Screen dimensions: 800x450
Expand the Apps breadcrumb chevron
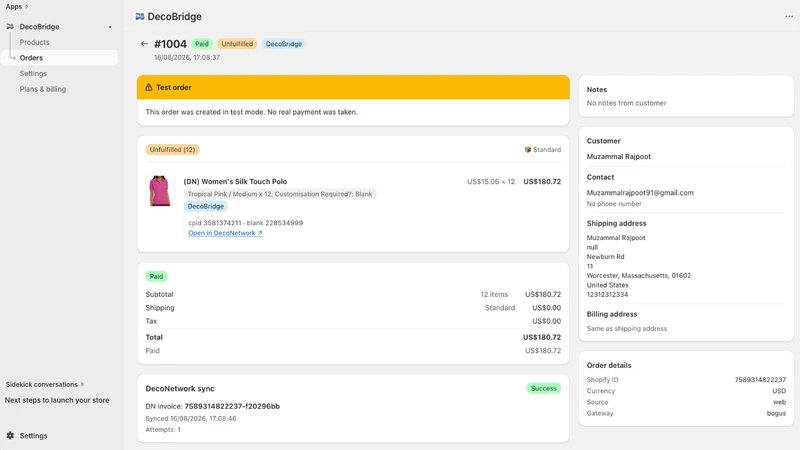coord(27,7)
